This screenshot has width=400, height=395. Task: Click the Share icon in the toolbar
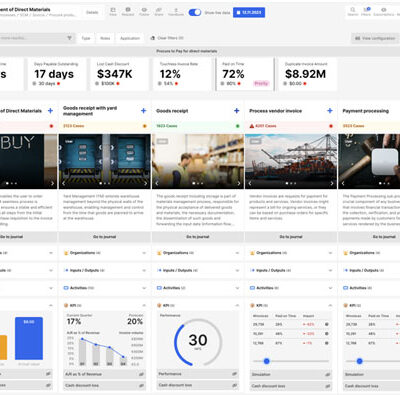(x=159, y=12)
